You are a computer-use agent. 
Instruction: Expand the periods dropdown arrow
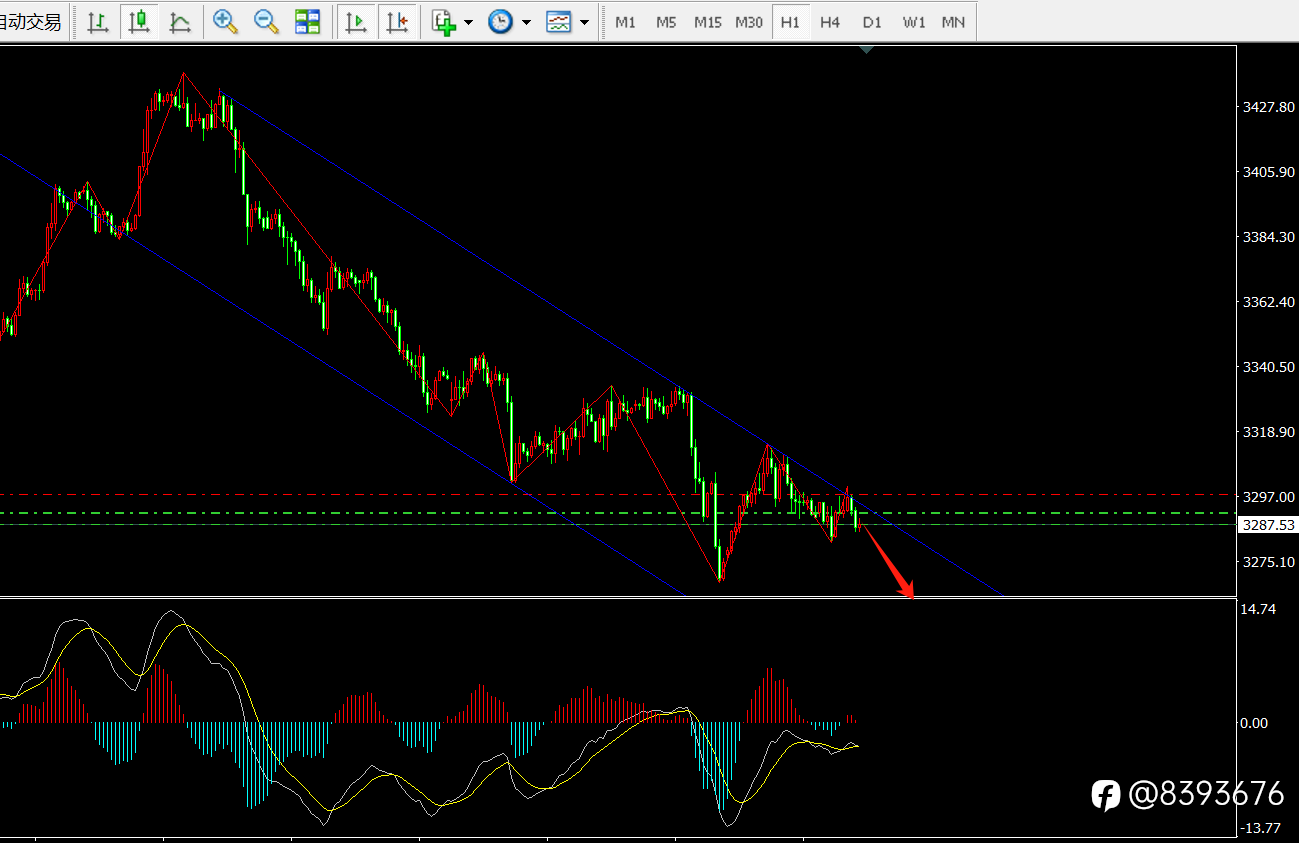point(526,22)
